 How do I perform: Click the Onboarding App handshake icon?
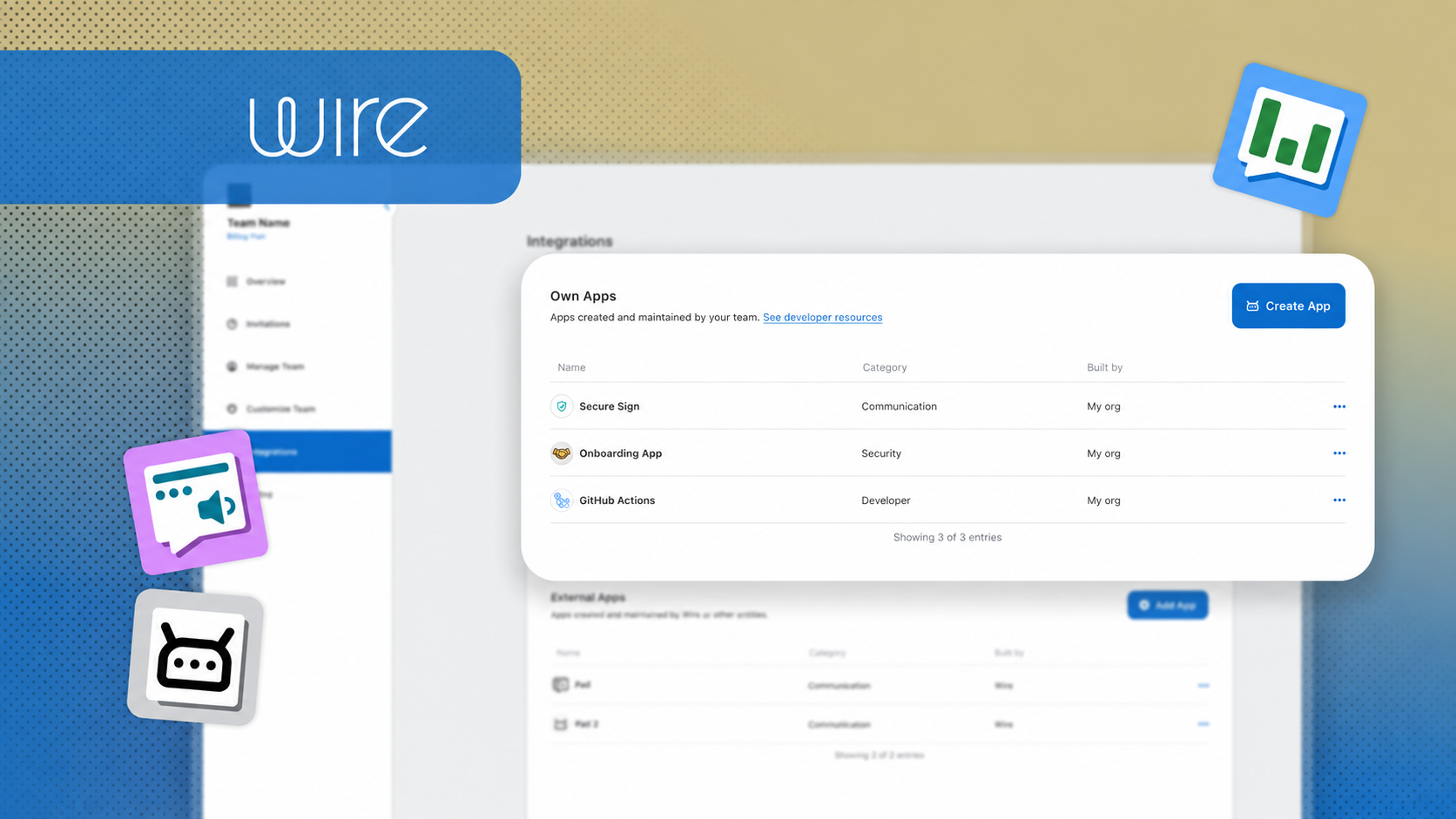(562, 453)
